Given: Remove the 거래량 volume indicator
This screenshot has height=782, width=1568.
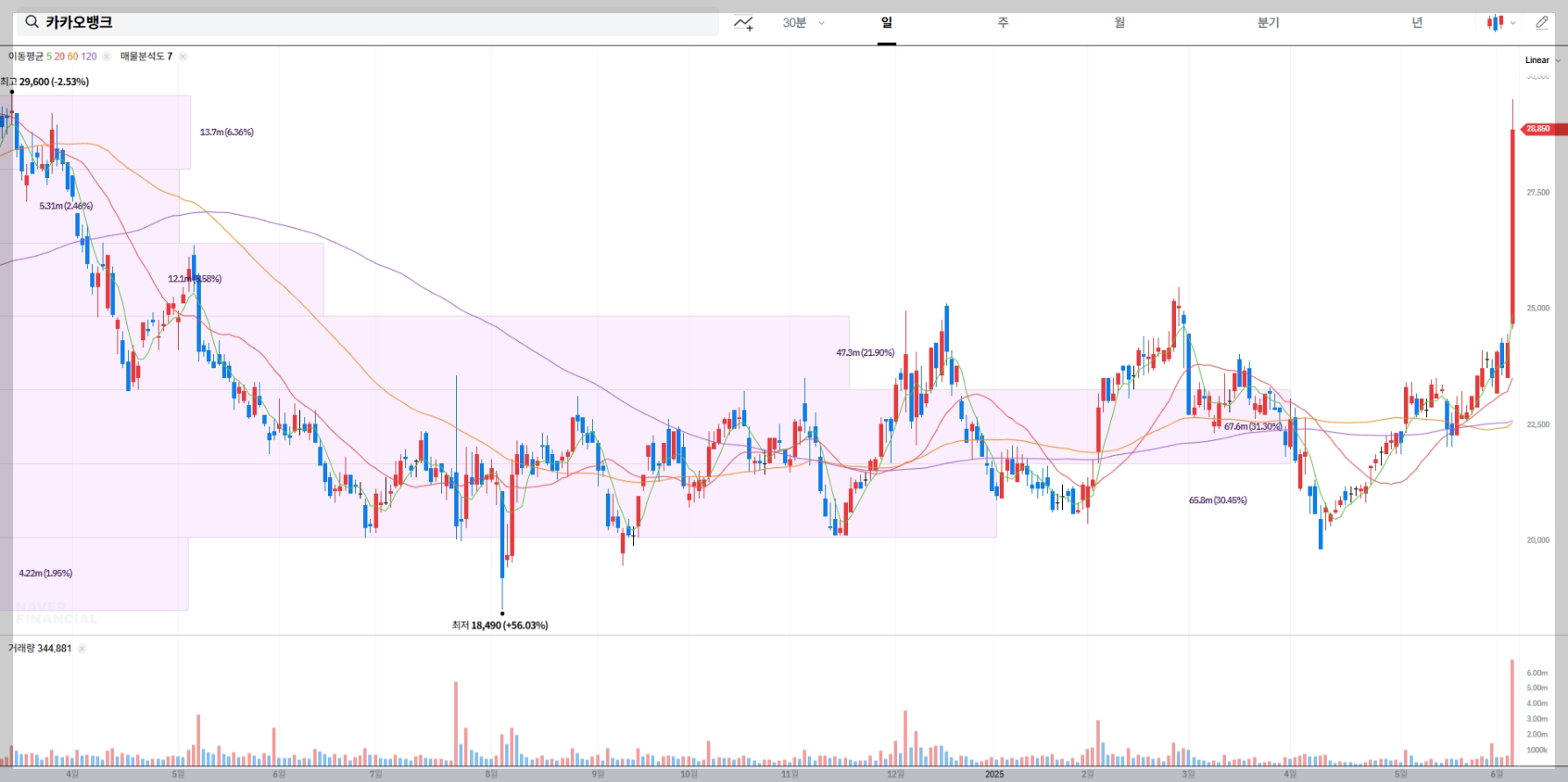Looking at the screenshot, I should pos(82,649).
